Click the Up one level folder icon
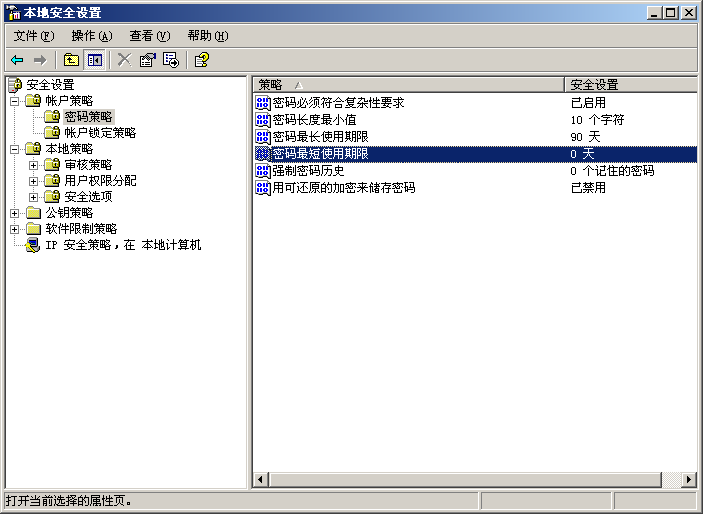This screenshot has height=514, width=703. coord(71,60)
